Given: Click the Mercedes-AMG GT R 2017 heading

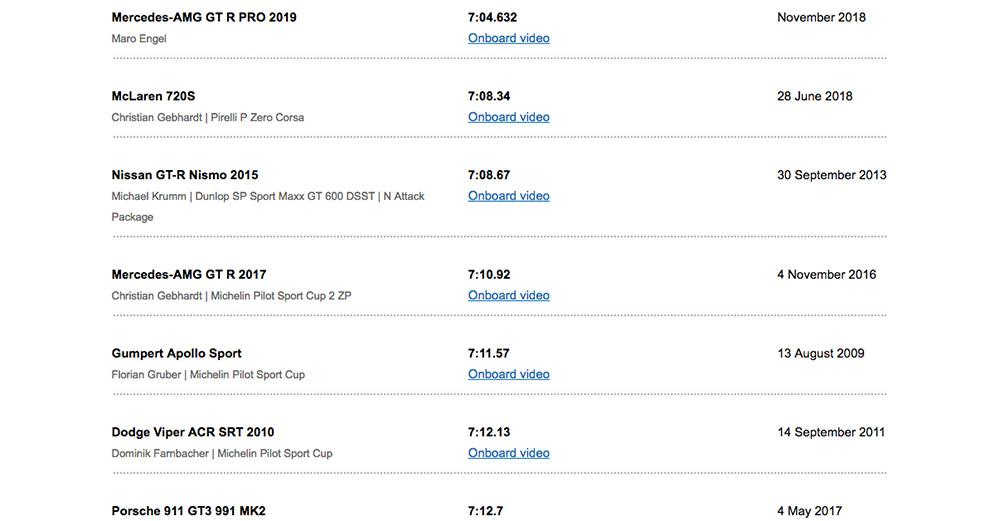Looking at the screenshot, I should (x=189, y=274).
